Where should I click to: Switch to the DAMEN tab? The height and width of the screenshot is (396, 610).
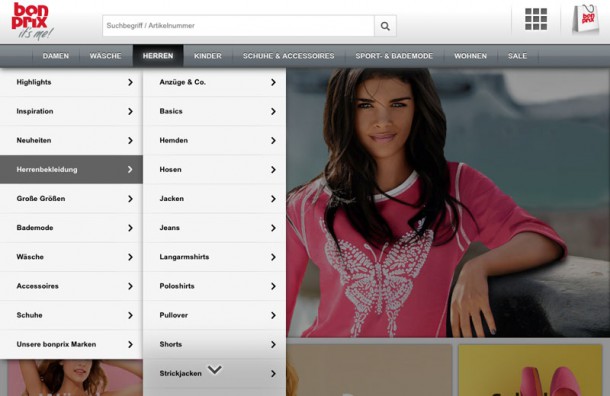point(56,56)
